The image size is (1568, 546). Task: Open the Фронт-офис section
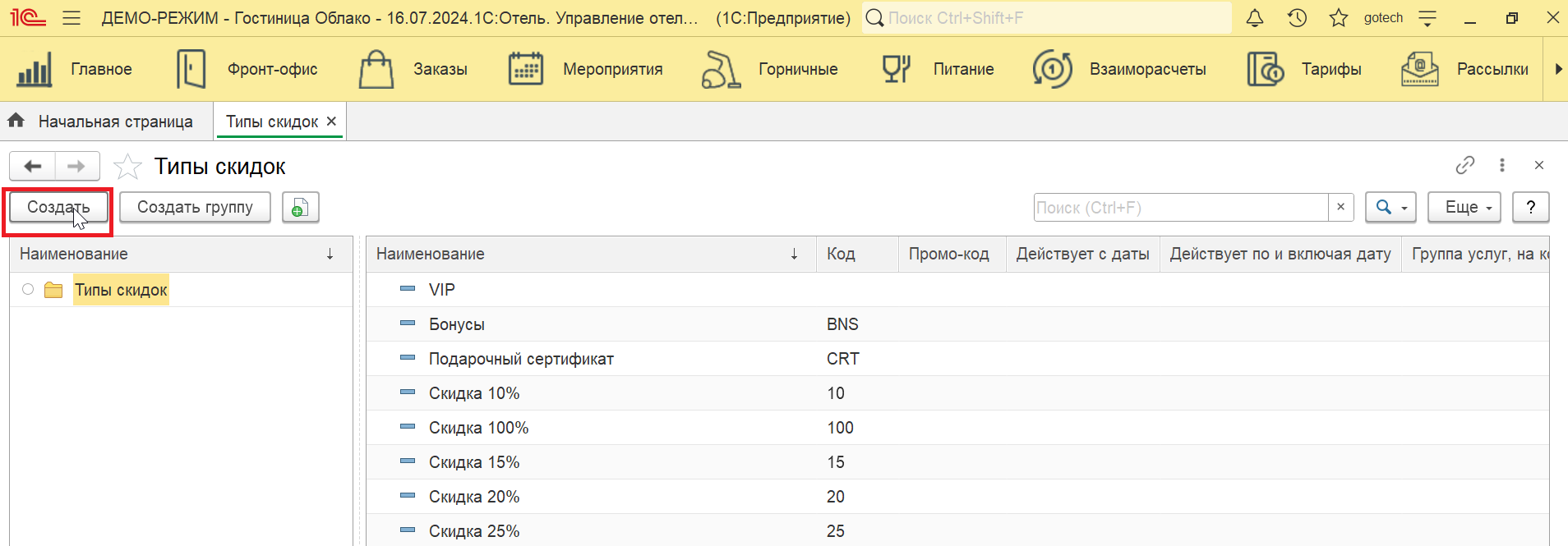click(272, 69)
